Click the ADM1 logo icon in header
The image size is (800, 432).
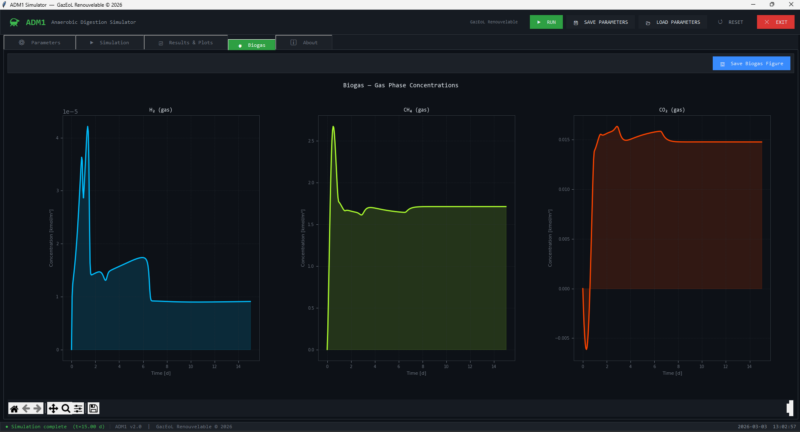[x=15, y=21]
